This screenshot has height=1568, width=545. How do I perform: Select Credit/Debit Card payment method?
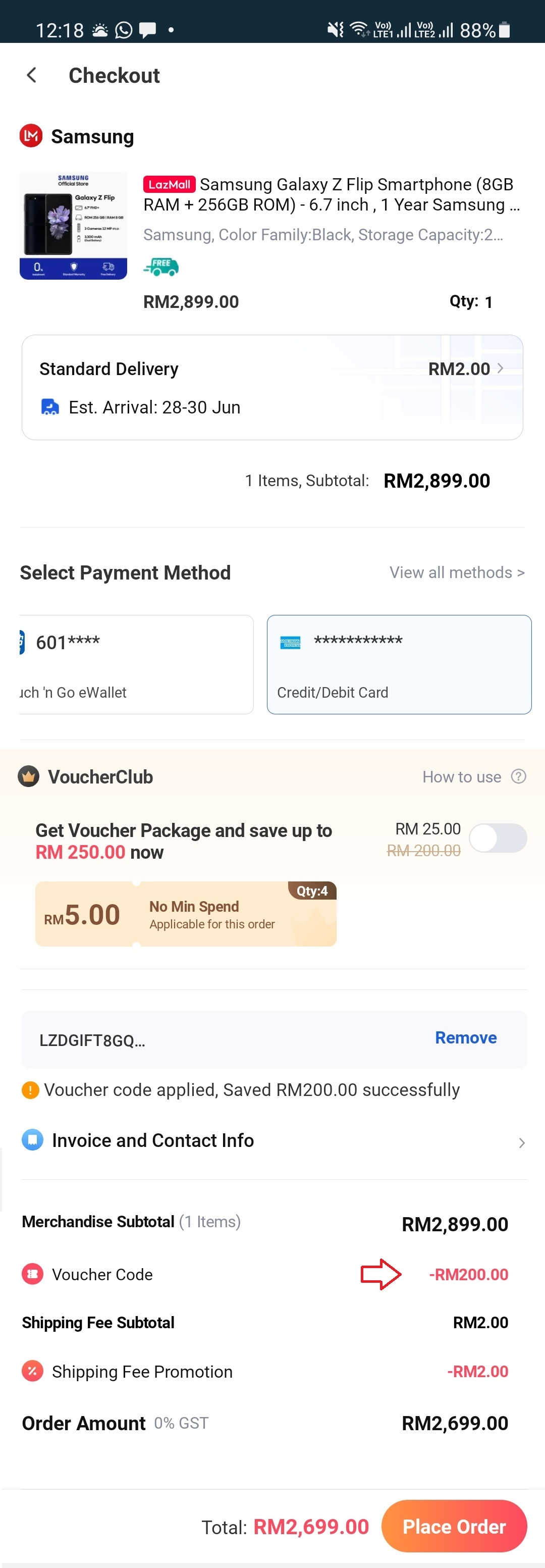(x=399, y=664)
